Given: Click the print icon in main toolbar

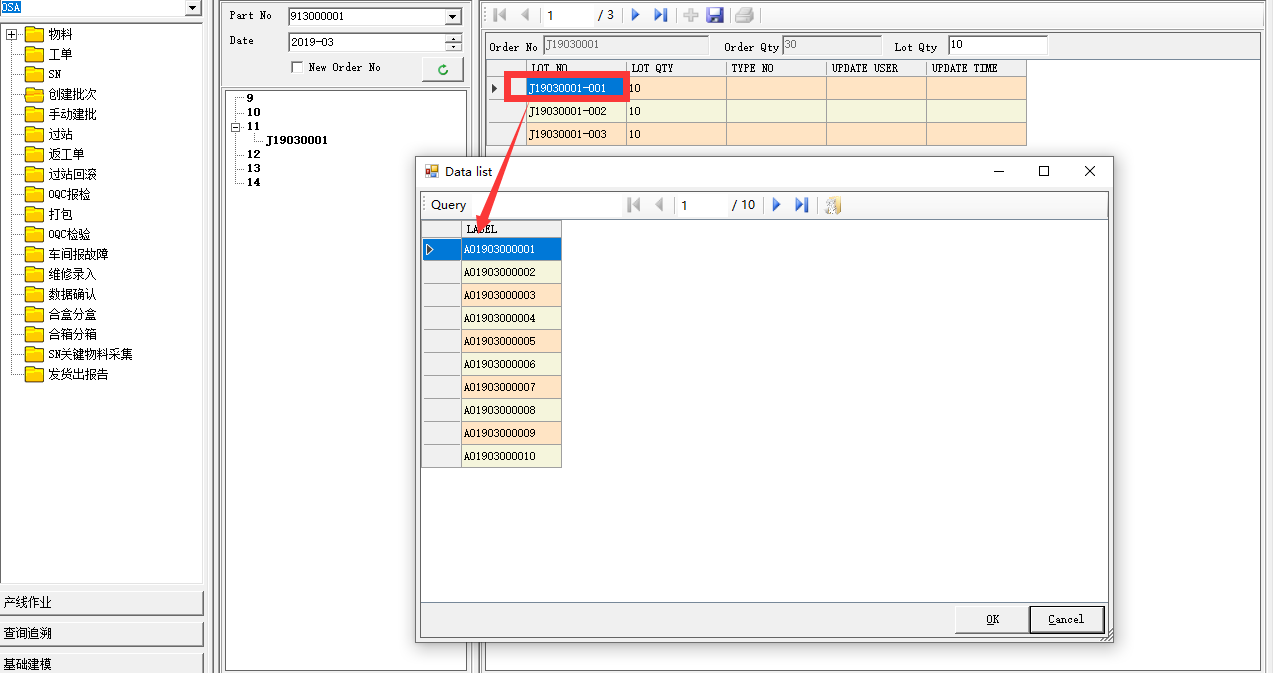Looking at the screenshot, I should point(744,15).
